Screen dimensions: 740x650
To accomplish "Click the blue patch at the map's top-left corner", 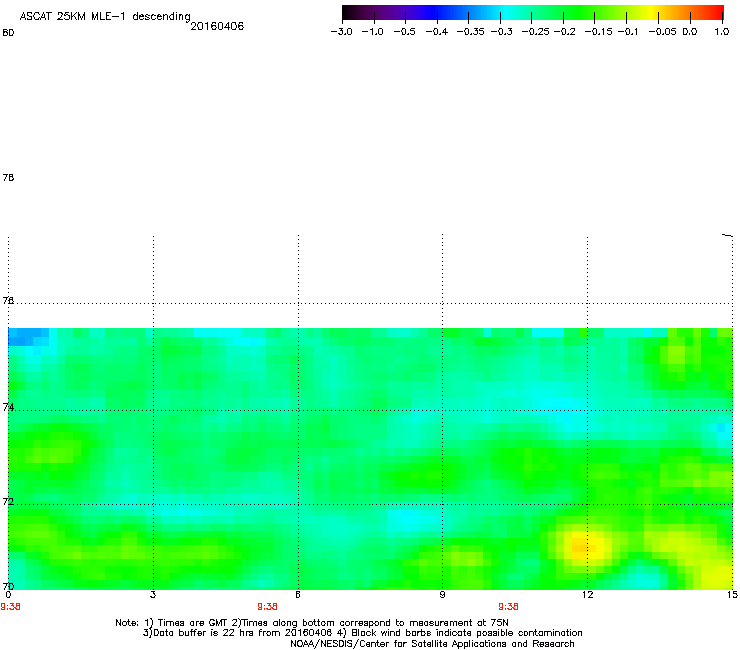I will [26, 337].
